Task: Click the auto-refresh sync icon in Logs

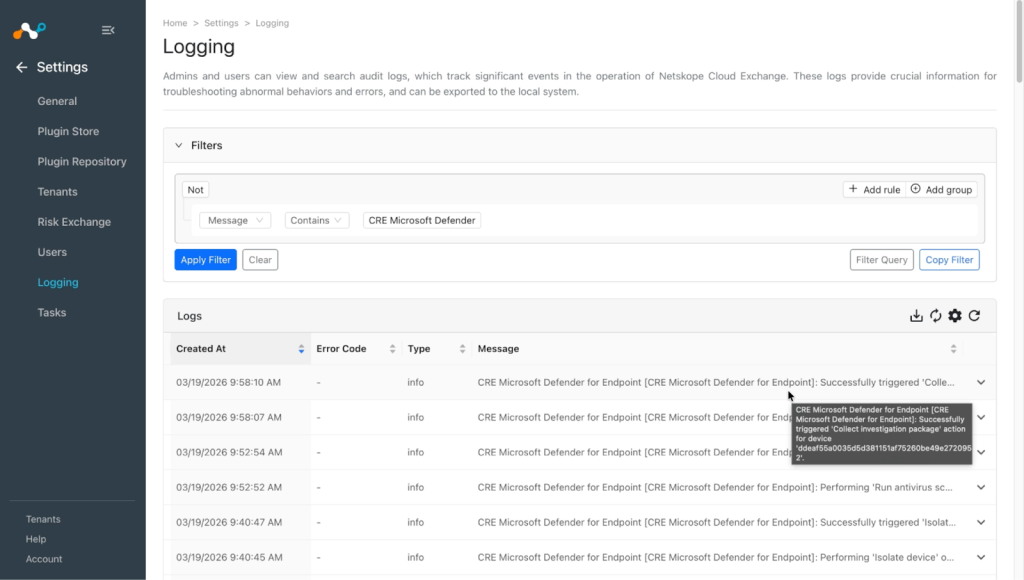Action: click(x=936, y=316)
